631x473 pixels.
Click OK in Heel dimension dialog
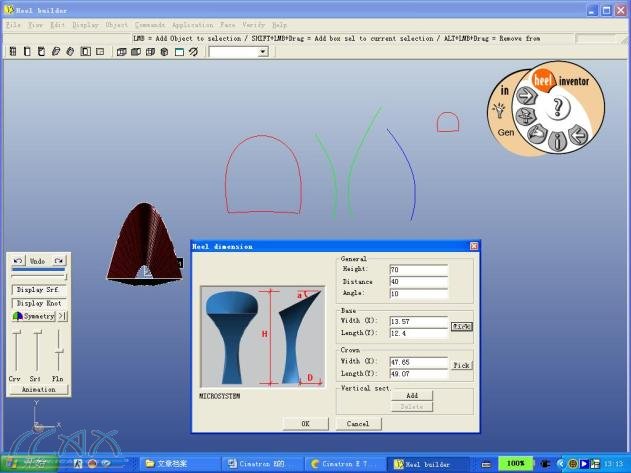tap(306, 424)
